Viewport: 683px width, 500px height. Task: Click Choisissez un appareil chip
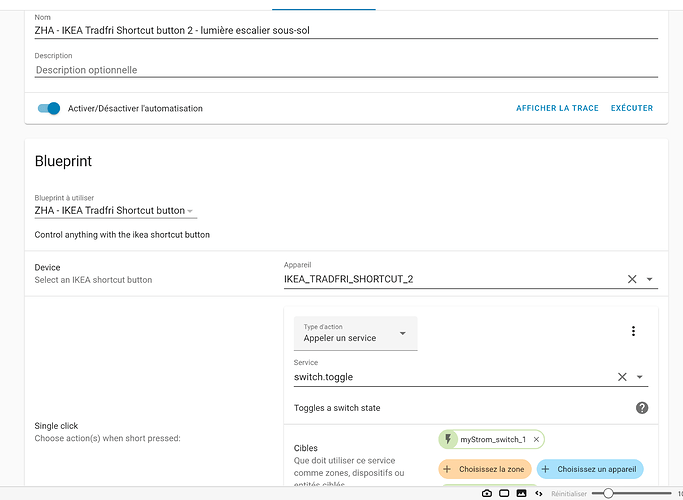[x=590, y=469]
